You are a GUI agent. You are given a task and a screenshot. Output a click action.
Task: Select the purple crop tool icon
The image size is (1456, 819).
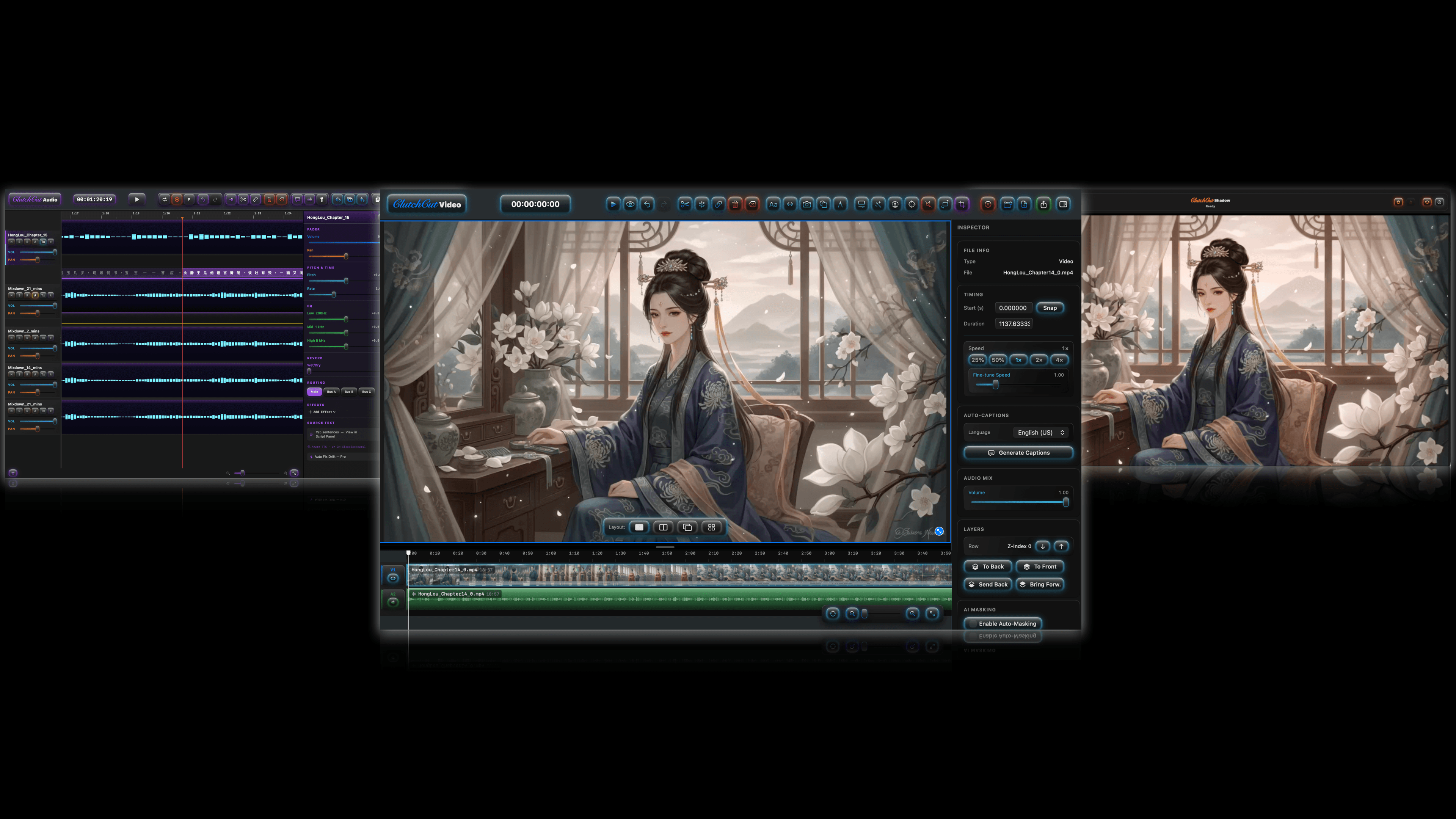pos(962,204)
